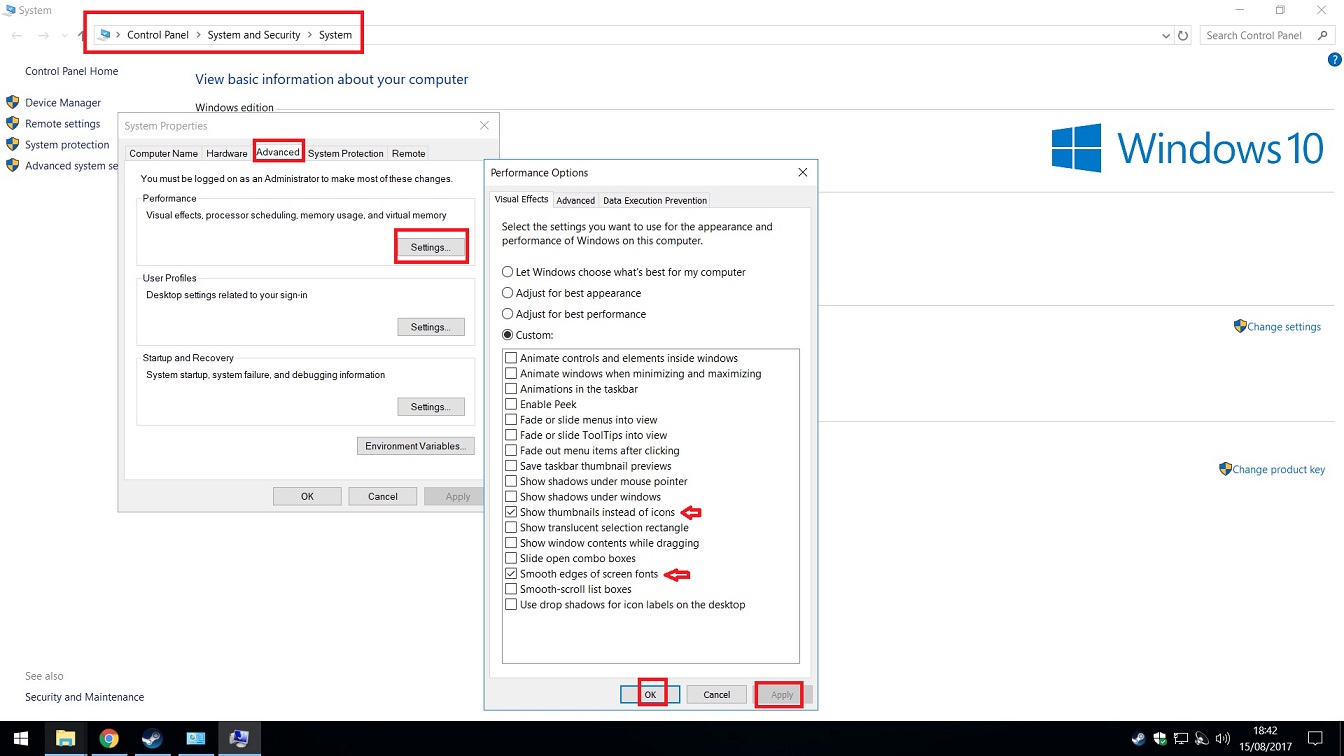The height and width of the screenshot is (756, 1344).
Task: Click the Steam icon in system tray
Action: click(1138, 739)
